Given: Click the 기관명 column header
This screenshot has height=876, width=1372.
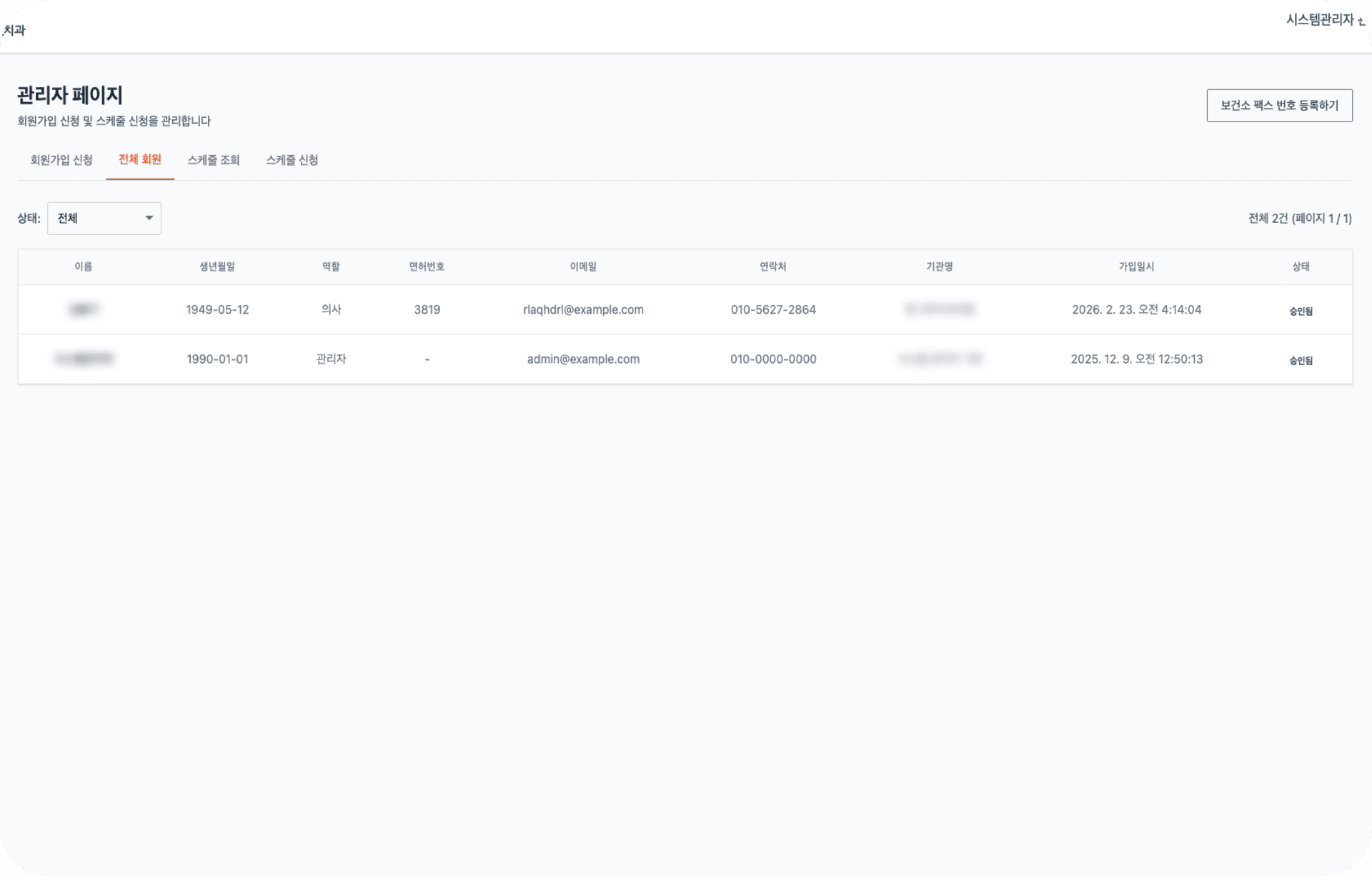Looking at the screenshot, I should click(x=940, y=267).
